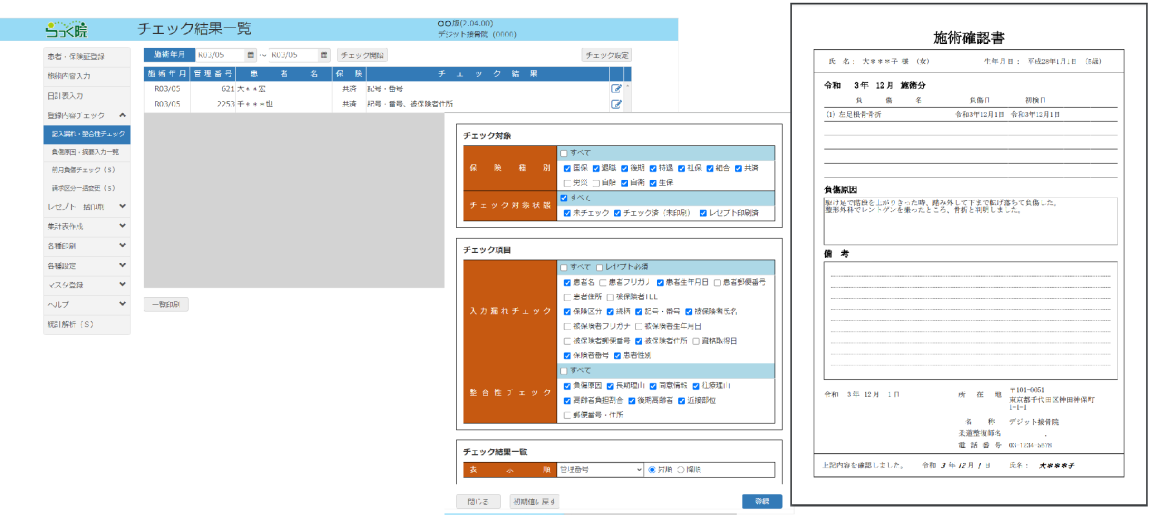This screenshot has width=1150, height=521.
Task: Toggle the 患者名 check item
Action: [565, 283]
